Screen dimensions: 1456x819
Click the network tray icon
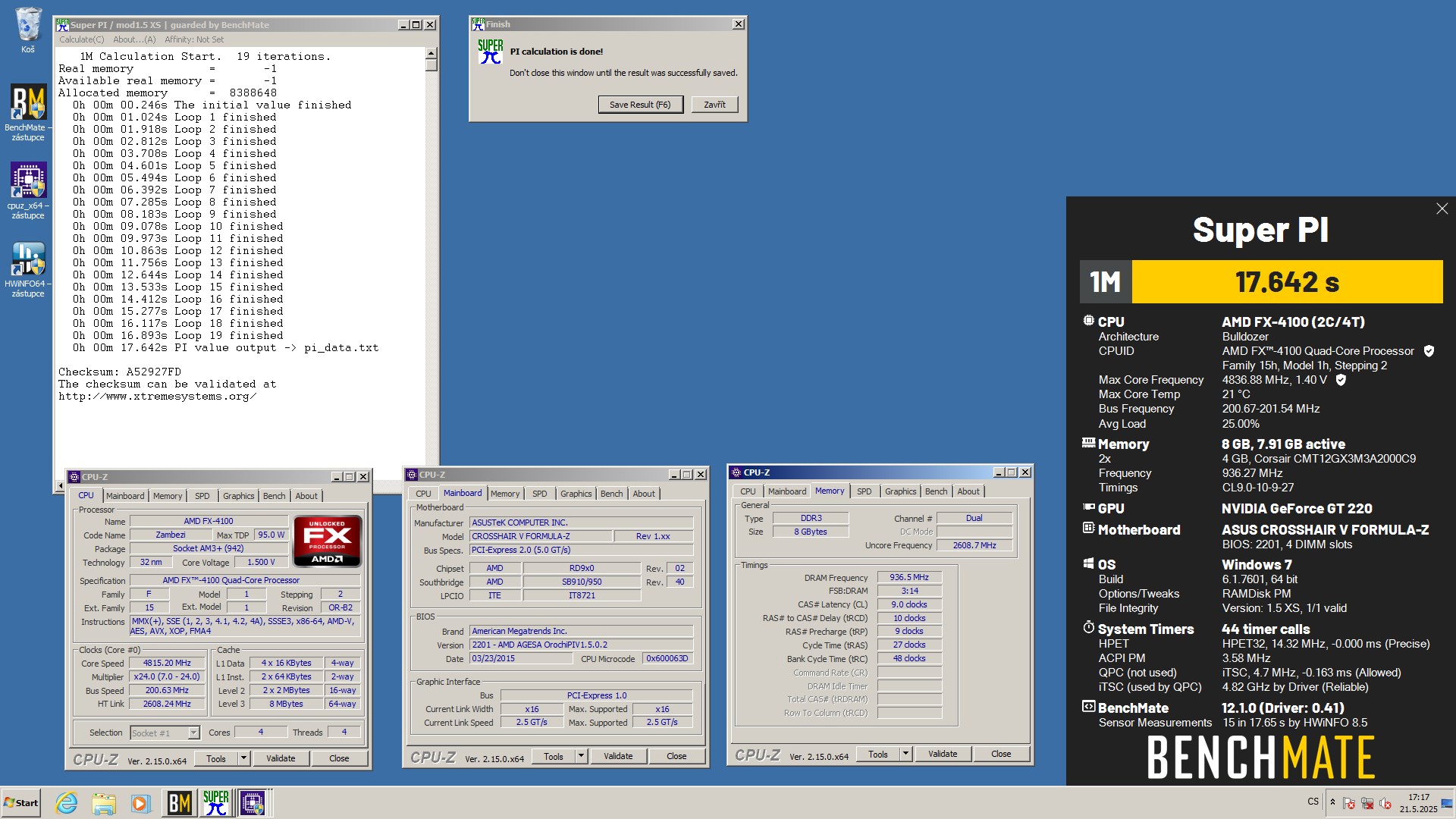(1367, 803)
